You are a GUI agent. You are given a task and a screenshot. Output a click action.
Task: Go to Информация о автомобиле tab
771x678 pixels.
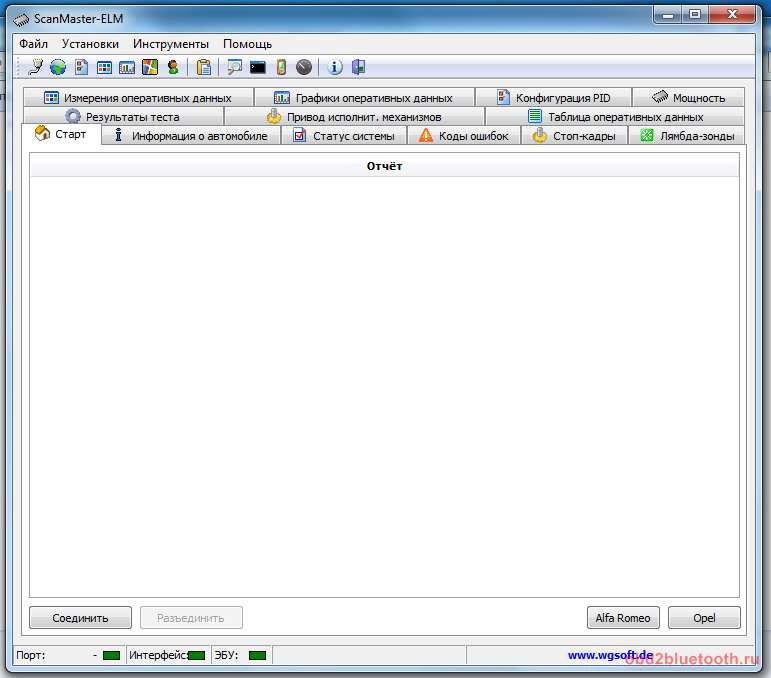pyautogui.click(x=190, y=136)
